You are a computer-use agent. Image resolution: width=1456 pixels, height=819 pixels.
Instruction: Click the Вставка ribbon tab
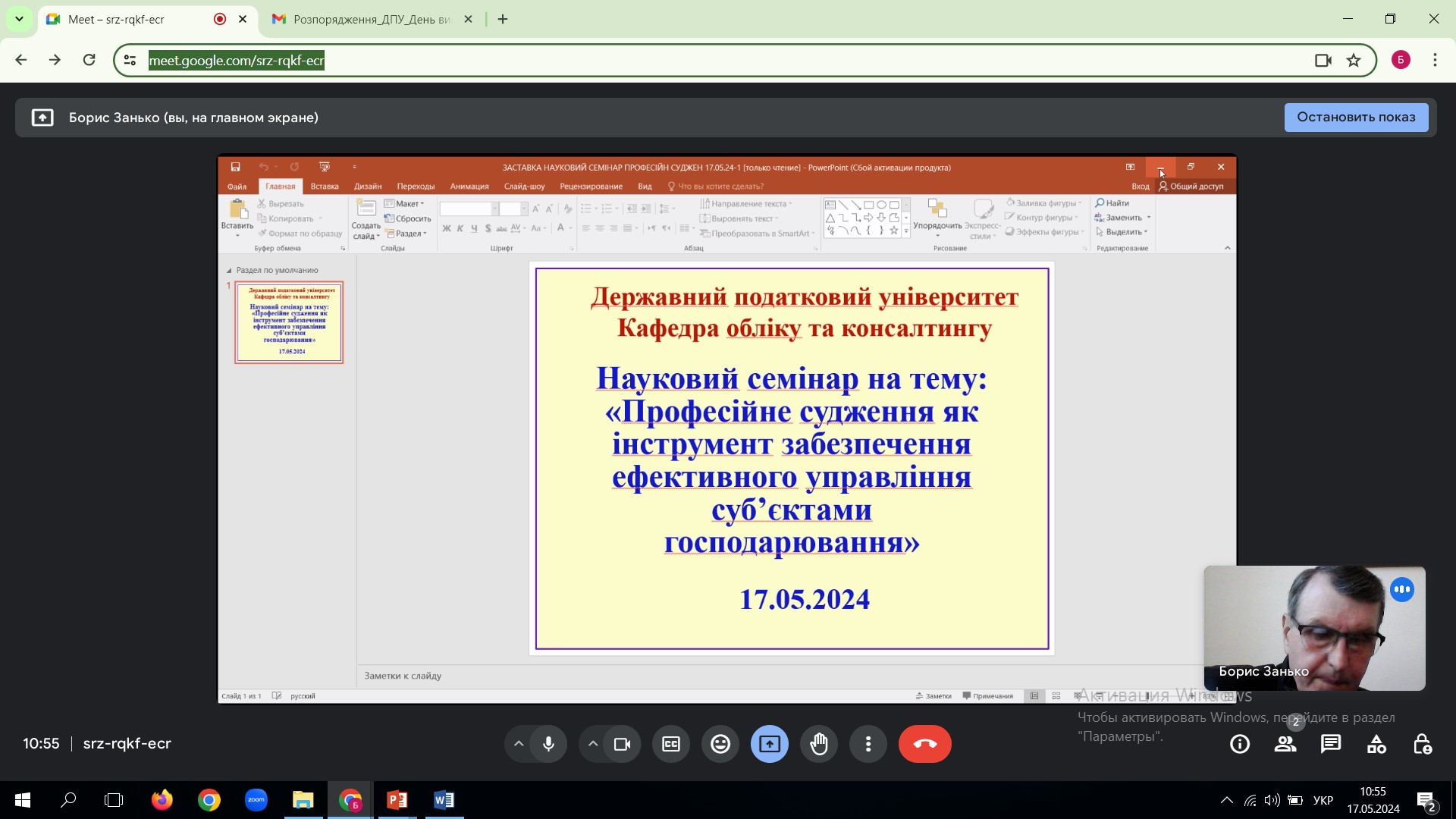click(324, 186)
